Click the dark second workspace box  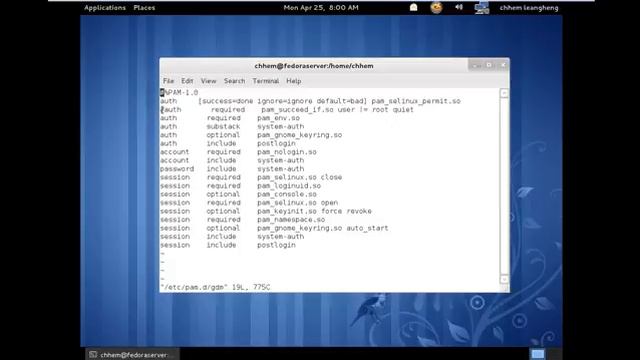click(554, 354)
